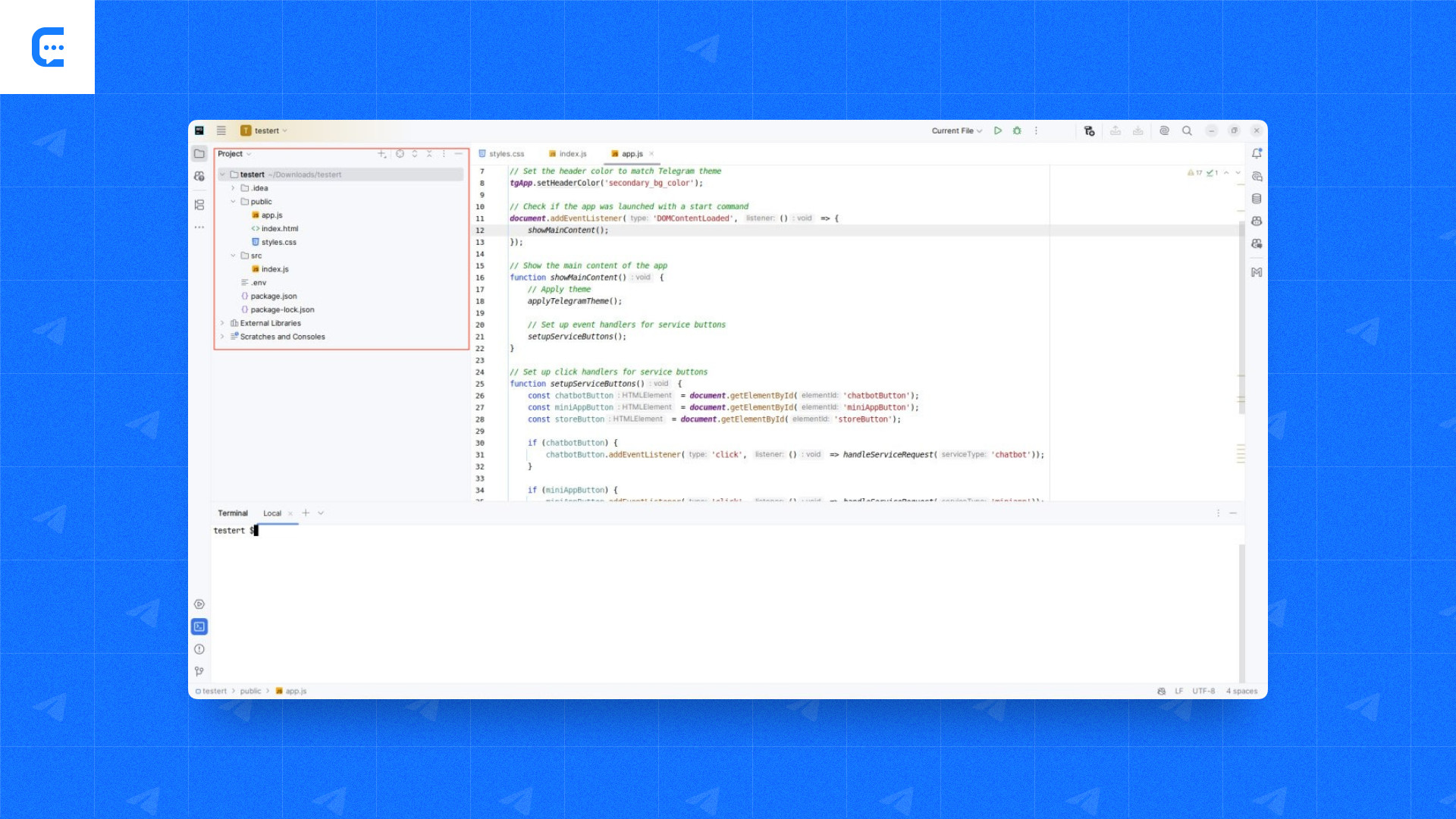Open package.json in project tree
1456x819 pixels.
click(274, 297)
